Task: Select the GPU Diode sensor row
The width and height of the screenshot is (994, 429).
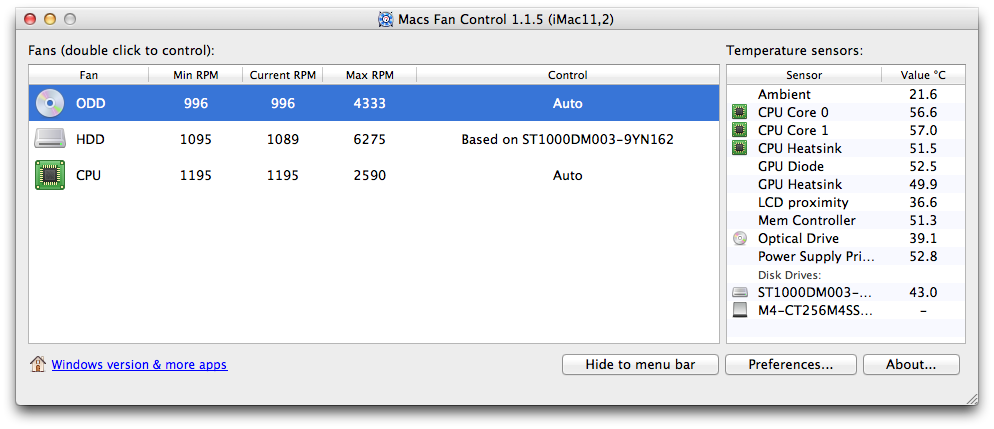Action: pos(846,167)
